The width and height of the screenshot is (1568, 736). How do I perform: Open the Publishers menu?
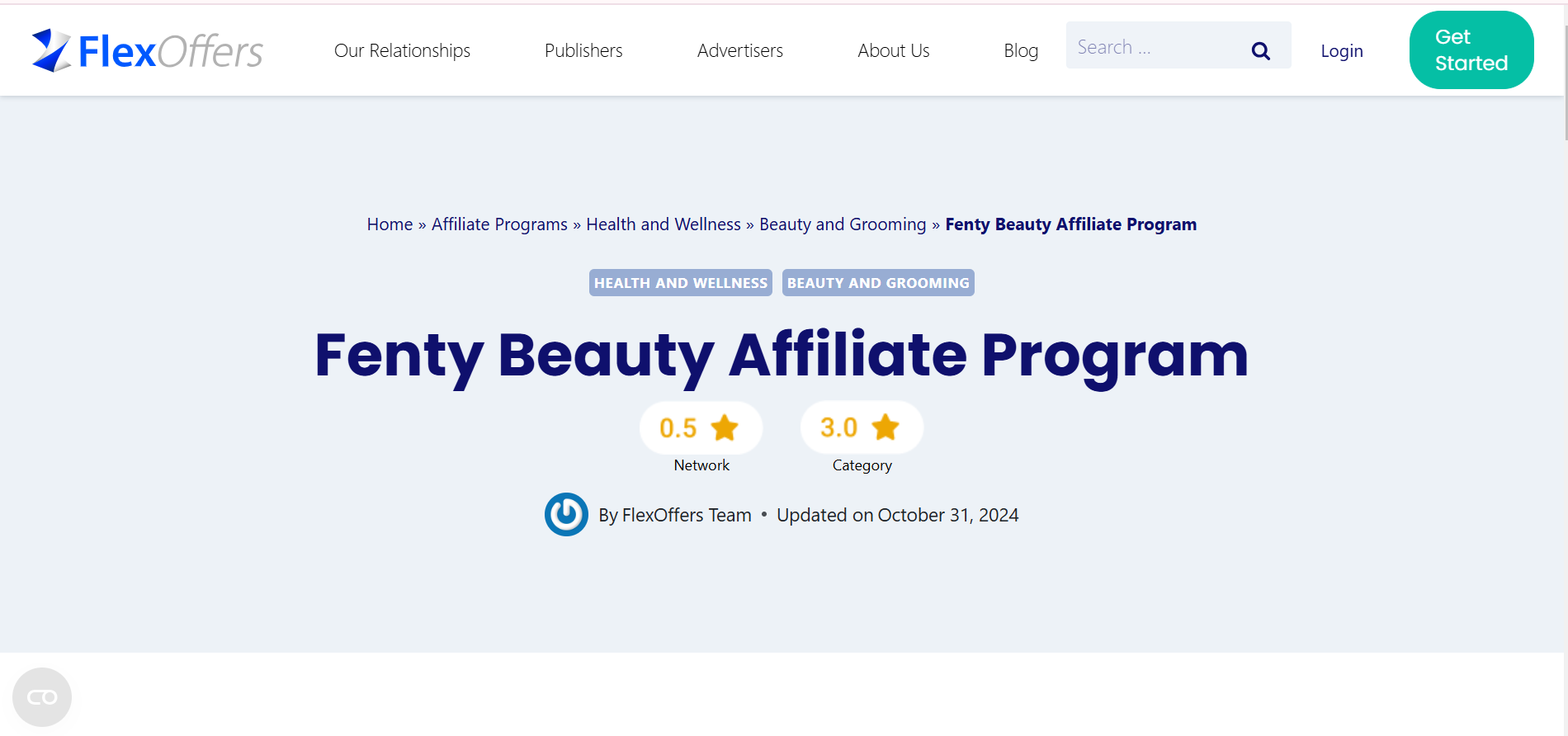(583, 50)
